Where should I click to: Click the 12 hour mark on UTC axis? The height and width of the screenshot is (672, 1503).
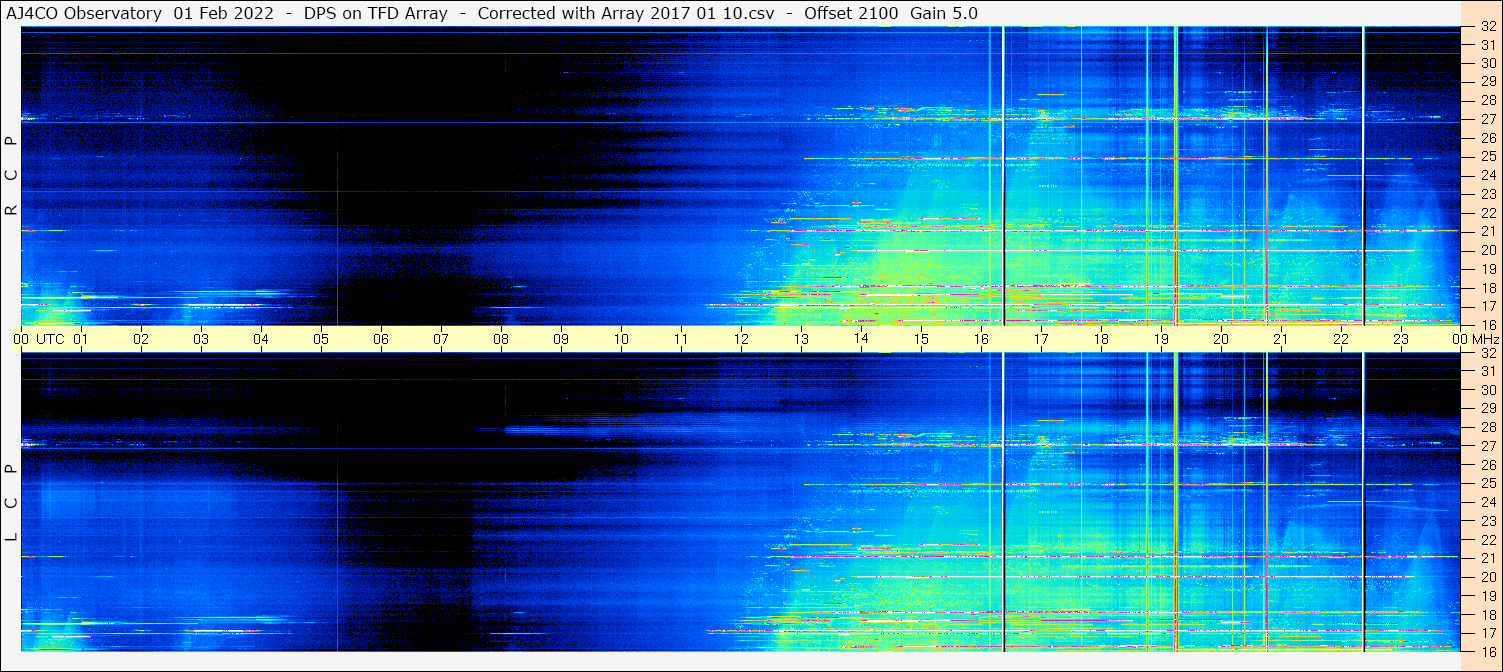point(741,339)
